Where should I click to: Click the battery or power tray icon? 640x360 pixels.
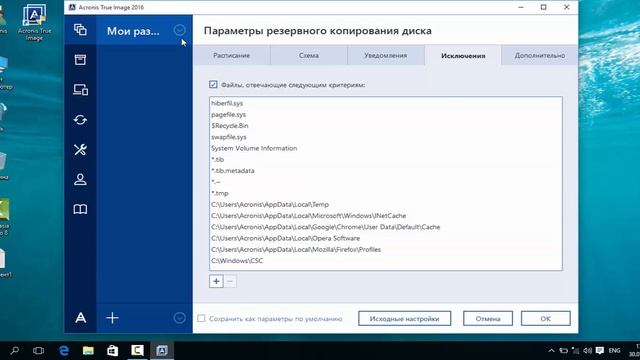pyautogui.click(x=564, y=351)
